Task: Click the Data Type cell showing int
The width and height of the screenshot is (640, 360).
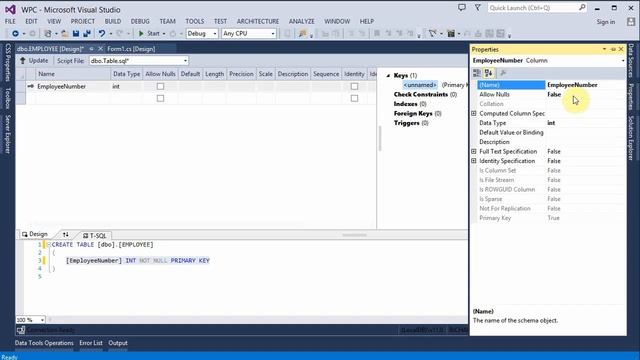Action: (126, 87)
